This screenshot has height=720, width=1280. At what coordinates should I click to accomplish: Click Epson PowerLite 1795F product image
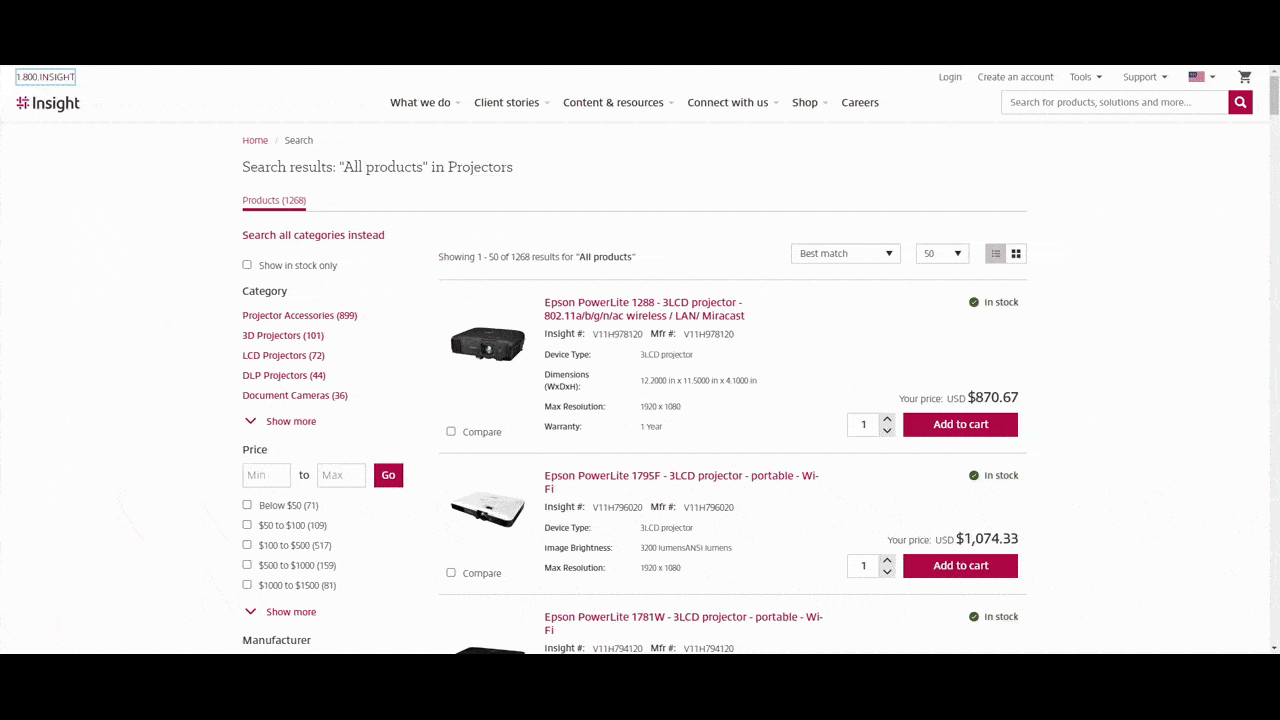(488, 509)
